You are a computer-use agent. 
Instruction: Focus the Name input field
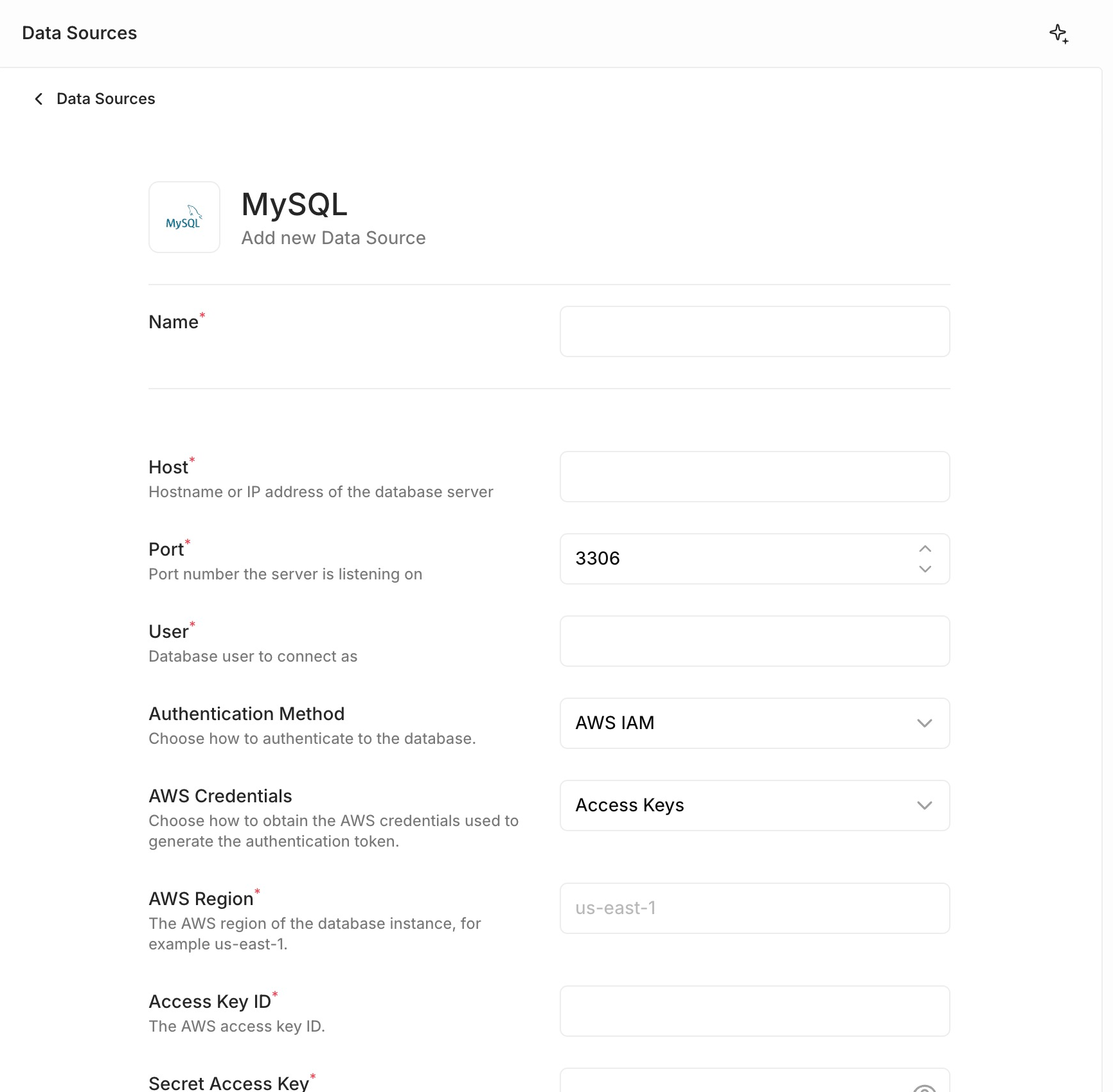click(x=754, y=331)
